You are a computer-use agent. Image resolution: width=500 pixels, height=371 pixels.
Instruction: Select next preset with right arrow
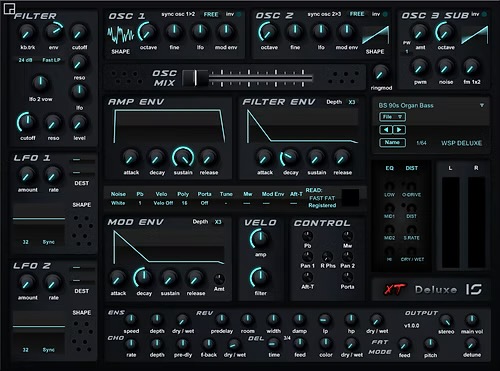(x=399, y=130)
